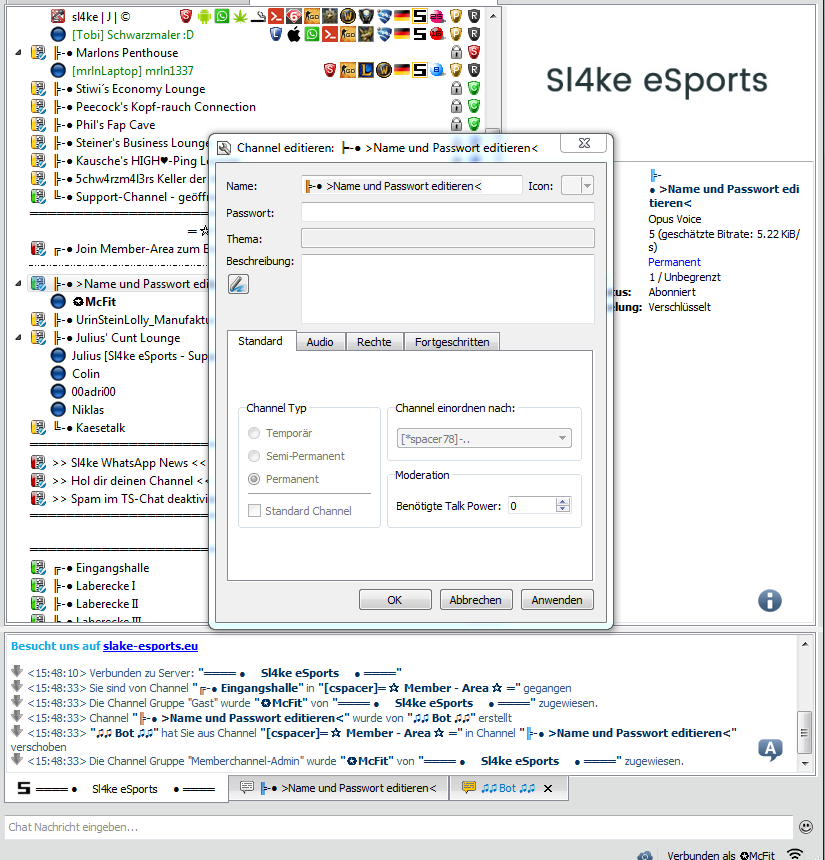Switch to the Audio tab
The height and width of the screenshot is (860, 825).
320,342
